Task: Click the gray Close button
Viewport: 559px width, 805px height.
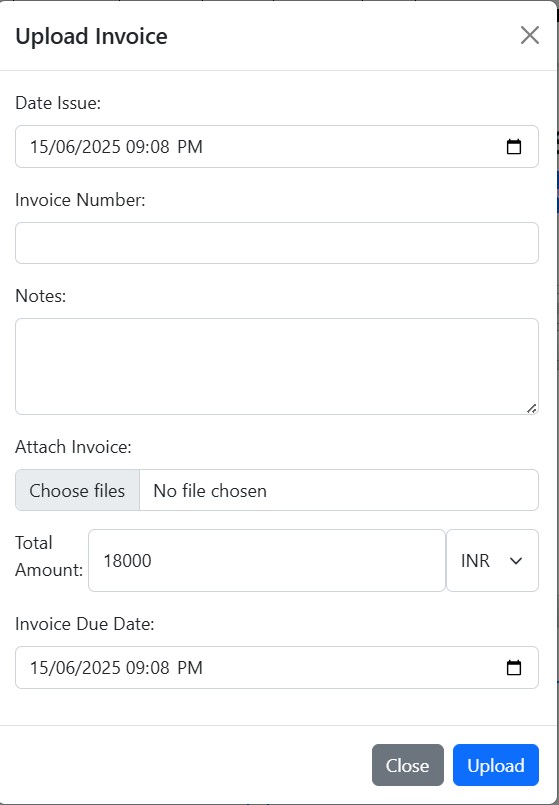Action: click(408, 765)
